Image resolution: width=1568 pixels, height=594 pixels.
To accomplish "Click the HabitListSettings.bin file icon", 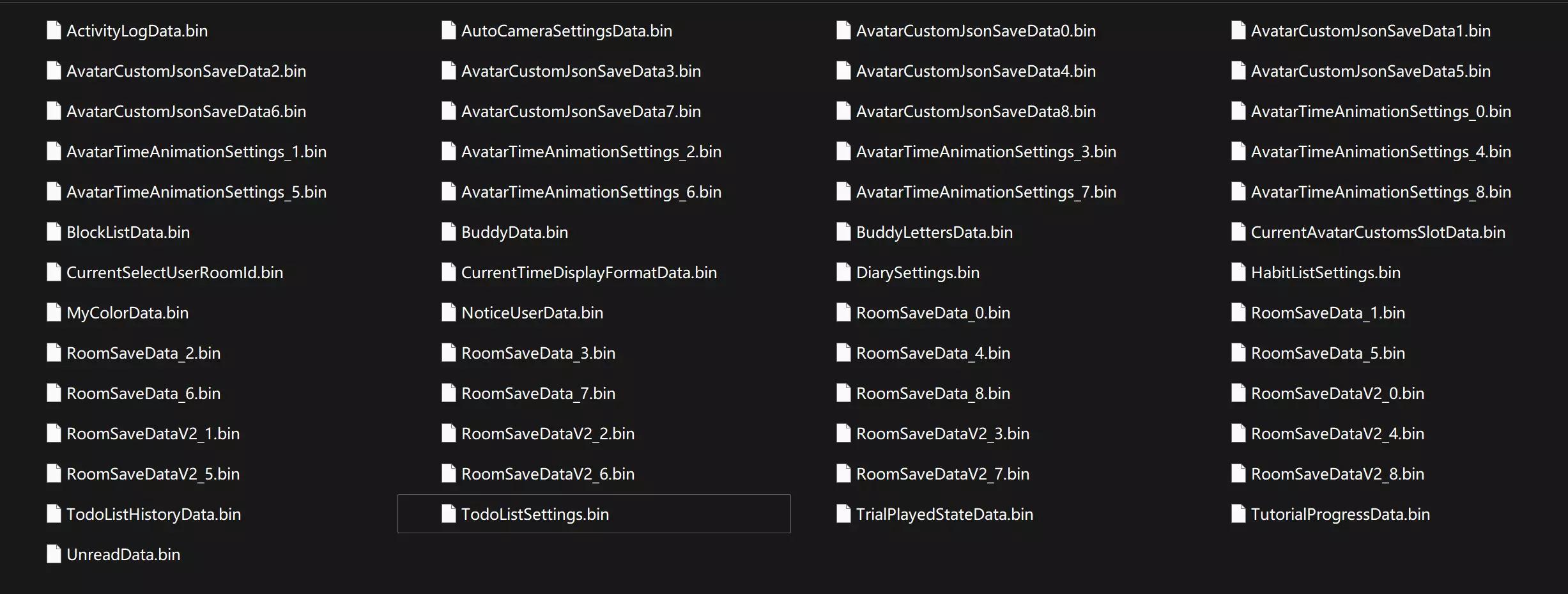I will point(1238,272).
